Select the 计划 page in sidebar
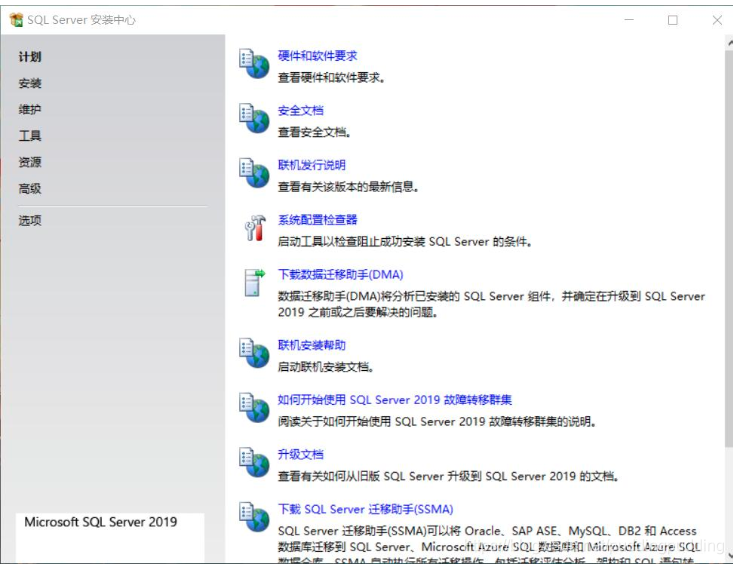This screenshot has height=564, width=733. click(x=30, y=57)
